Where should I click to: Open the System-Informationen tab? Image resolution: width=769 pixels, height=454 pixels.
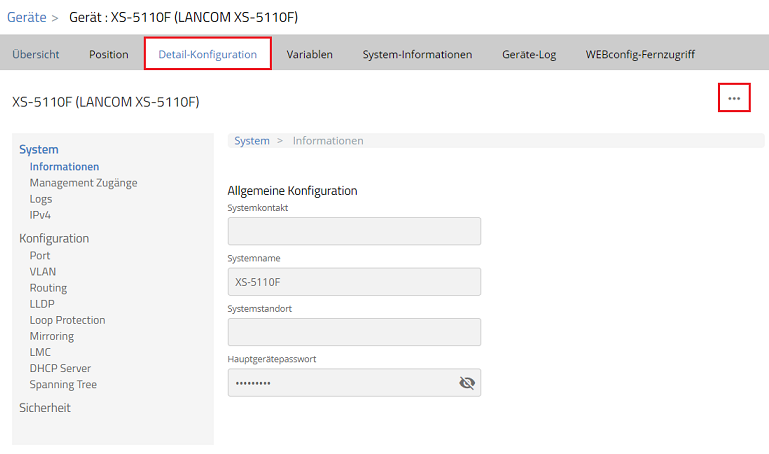pyautogui.click(x=417, y=54)
